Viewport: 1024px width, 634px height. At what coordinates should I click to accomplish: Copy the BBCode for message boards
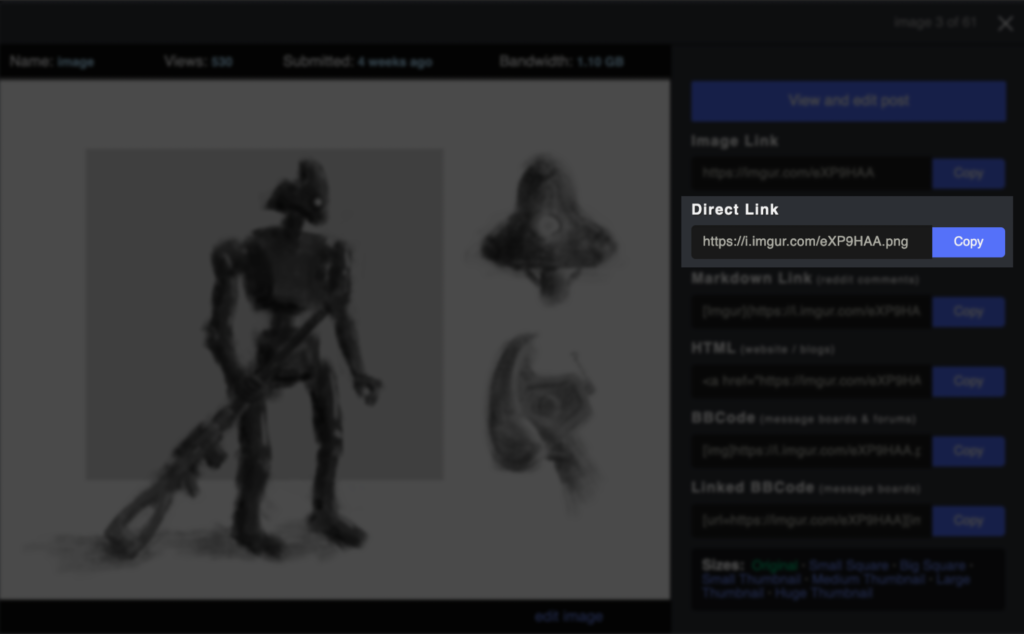pos(967,451)
